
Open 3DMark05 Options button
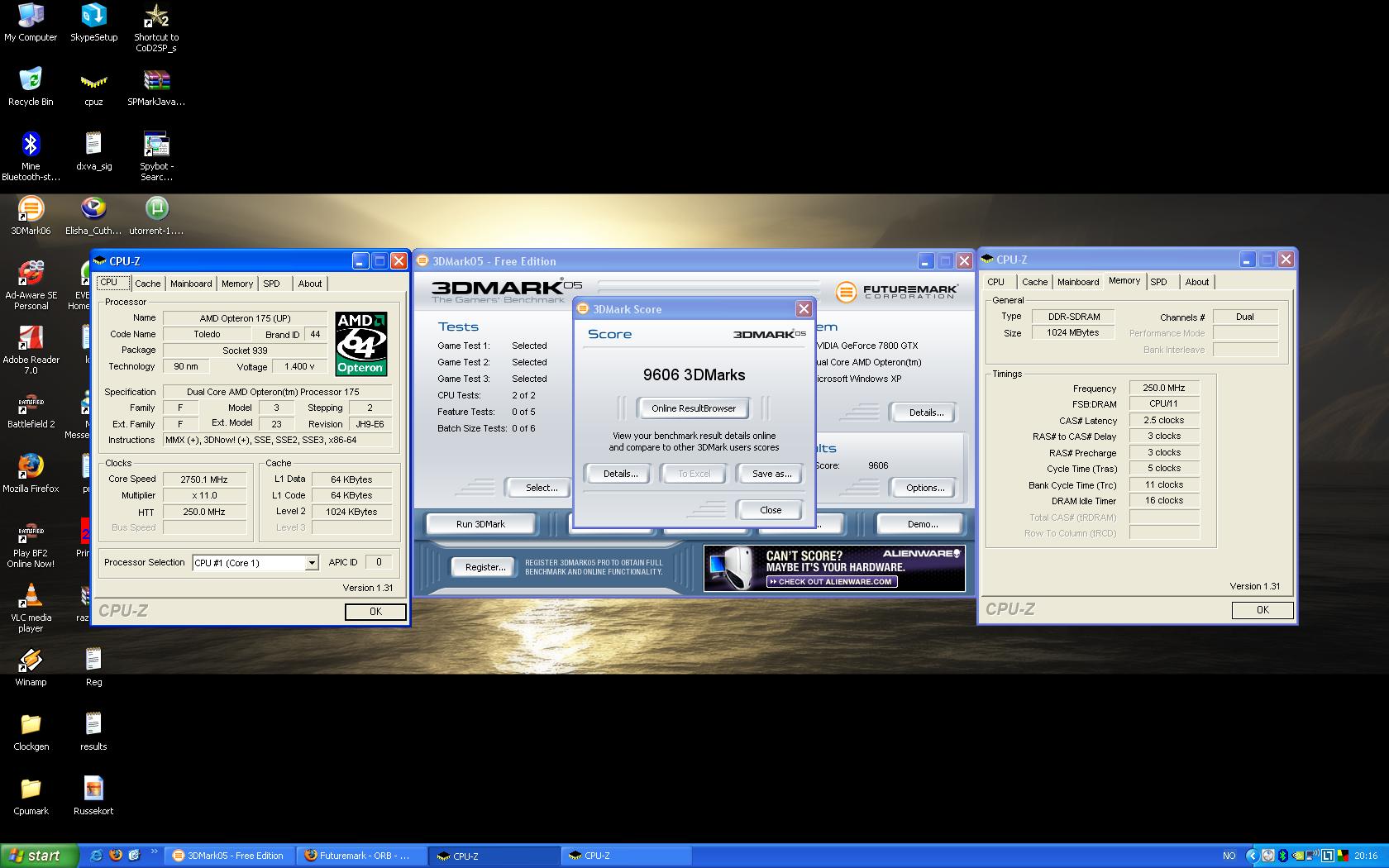[x=925, y=488]
